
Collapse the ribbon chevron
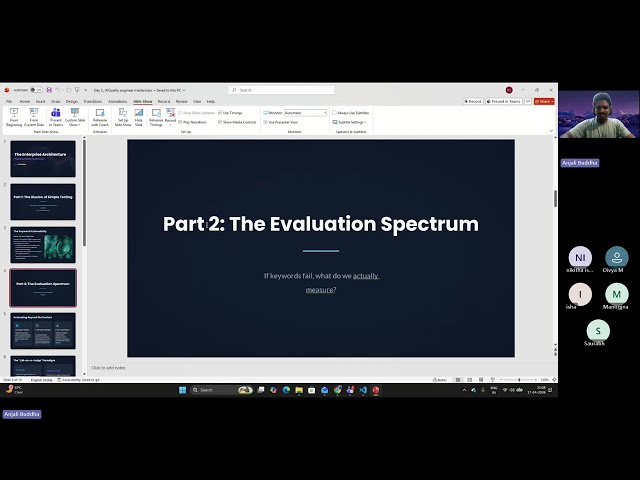point(551,131)
